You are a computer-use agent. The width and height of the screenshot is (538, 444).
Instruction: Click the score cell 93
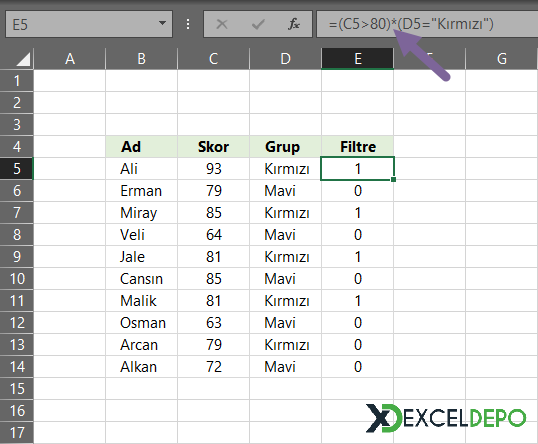pos(213,168)
